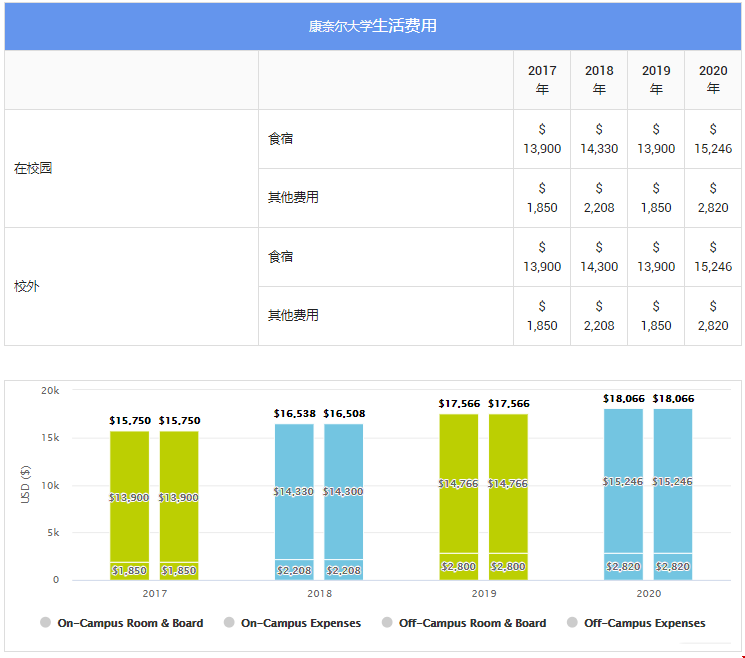
Task: Select the 2019年 column header
Action: click(x=656, y=80)
